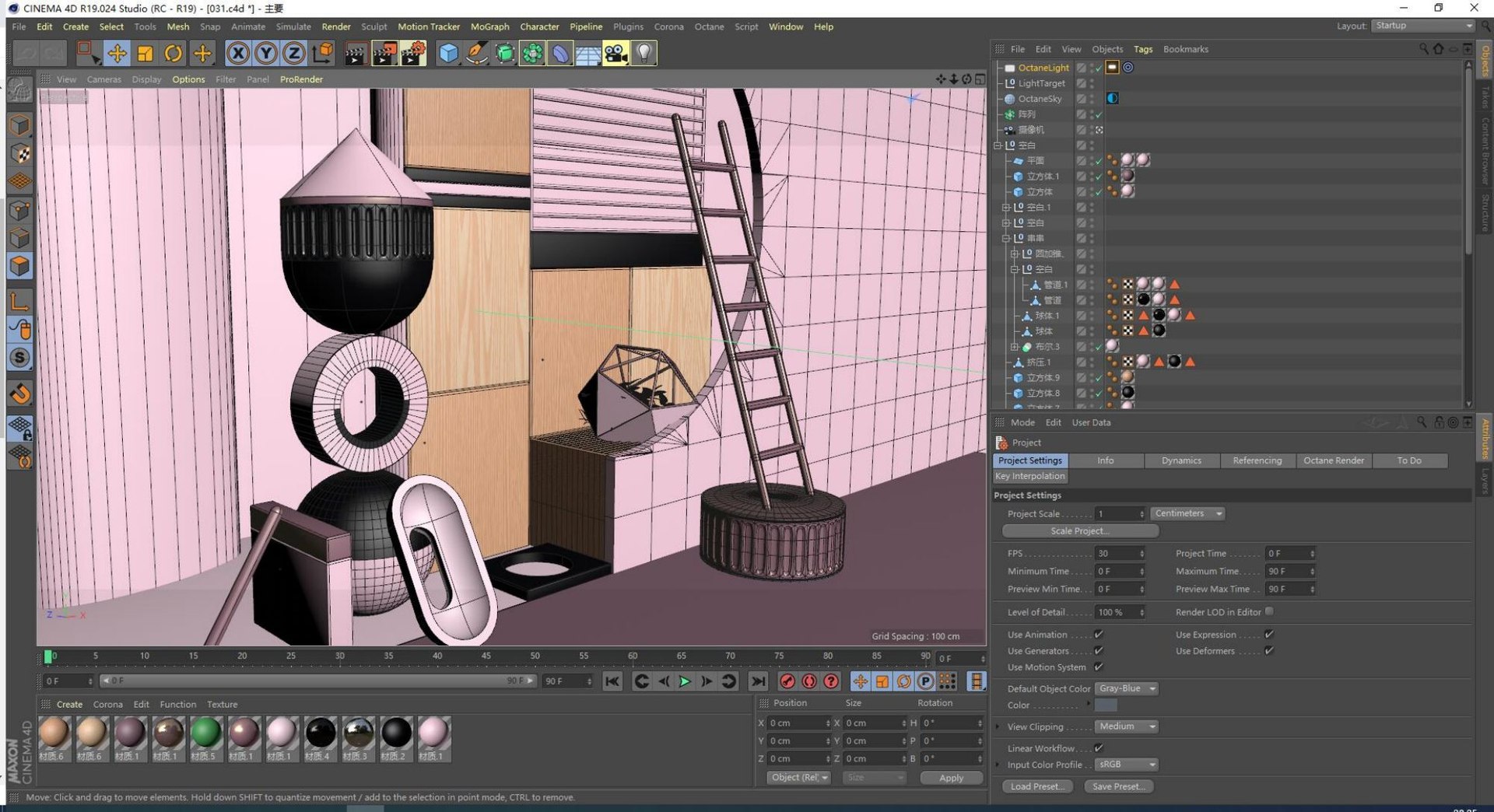The height and width of the screenshot is (812, 1494).
Task: Click the Camera object icon
Action: click(615, 53)
